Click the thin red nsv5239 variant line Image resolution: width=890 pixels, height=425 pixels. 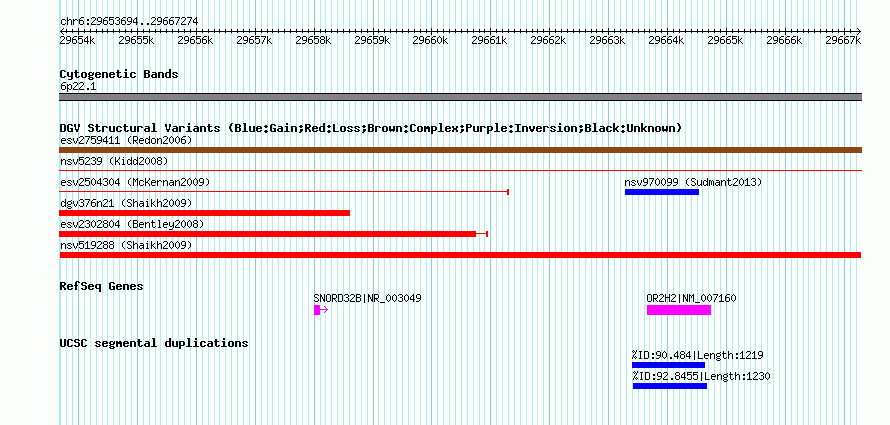460,170
